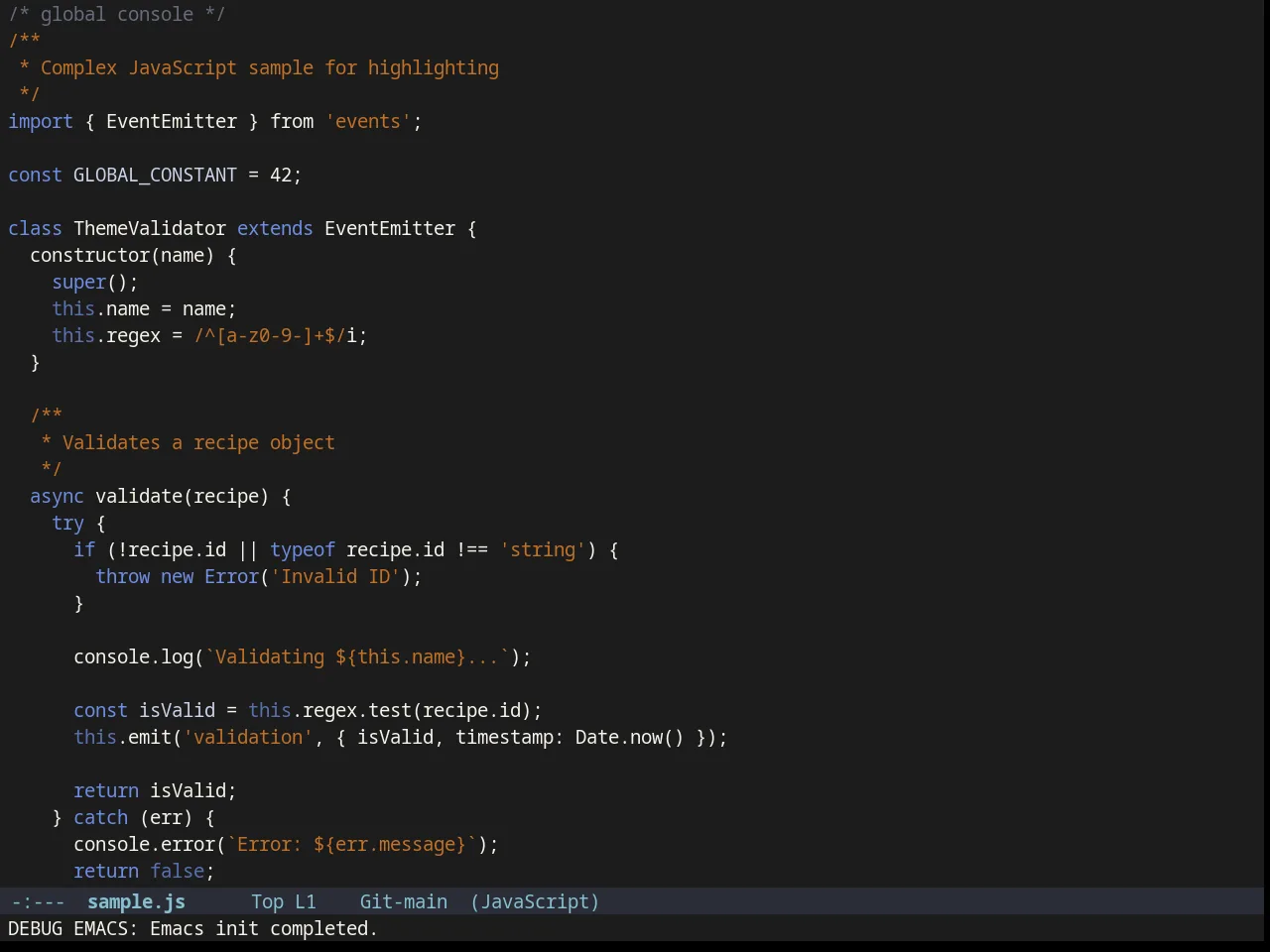The image size is (1270, 952).
Task: Click the 'throw' keyword
Action: (x=122, y=576)
